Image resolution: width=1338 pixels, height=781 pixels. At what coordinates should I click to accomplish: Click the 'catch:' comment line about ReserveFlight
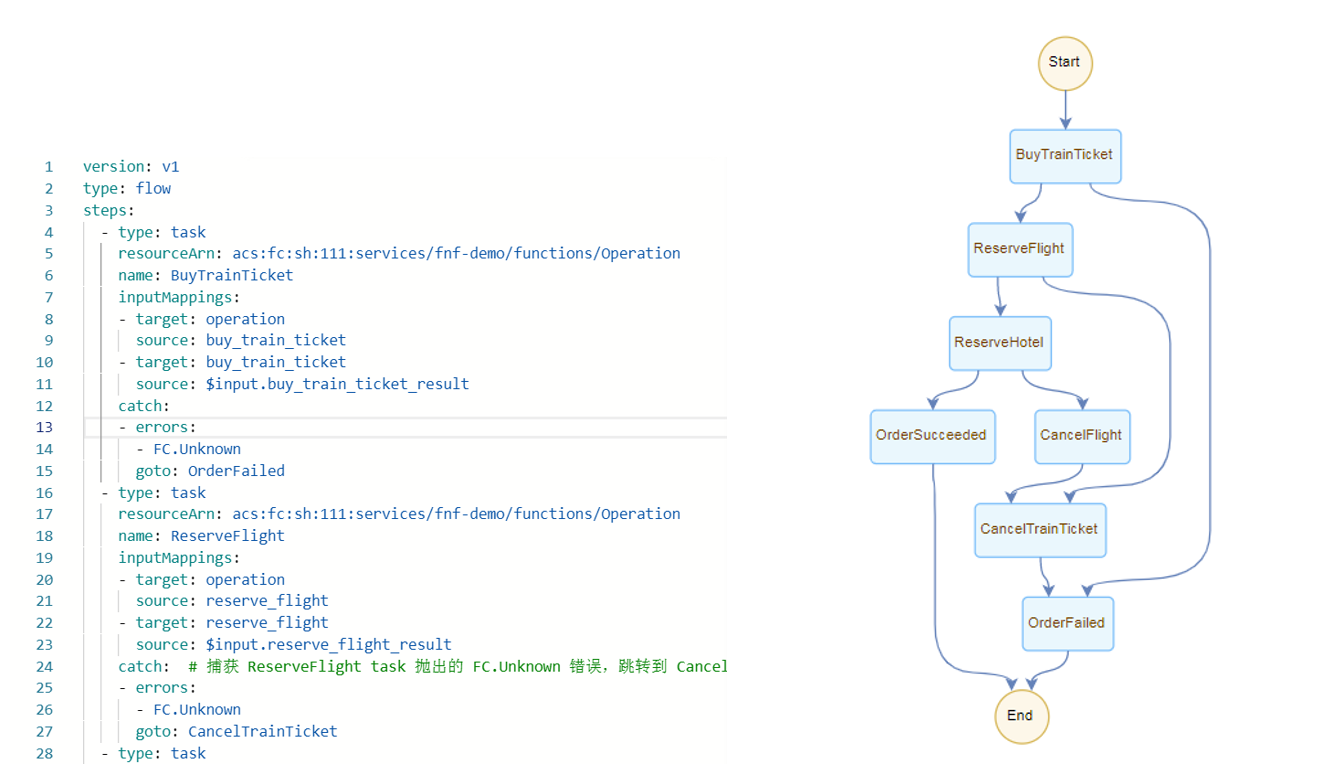coord(422,666)
